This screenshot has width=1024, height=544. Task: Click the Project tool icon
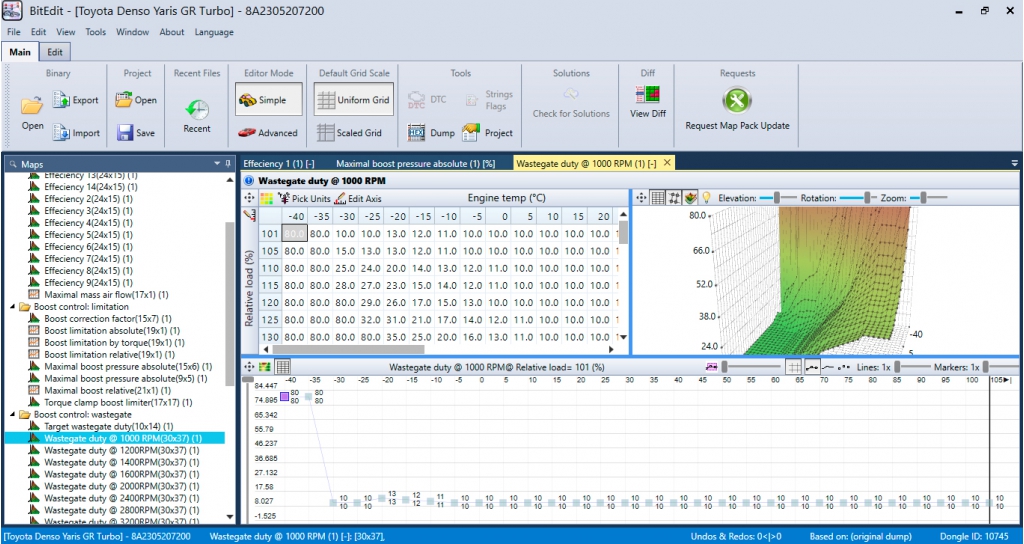(471, 133)
